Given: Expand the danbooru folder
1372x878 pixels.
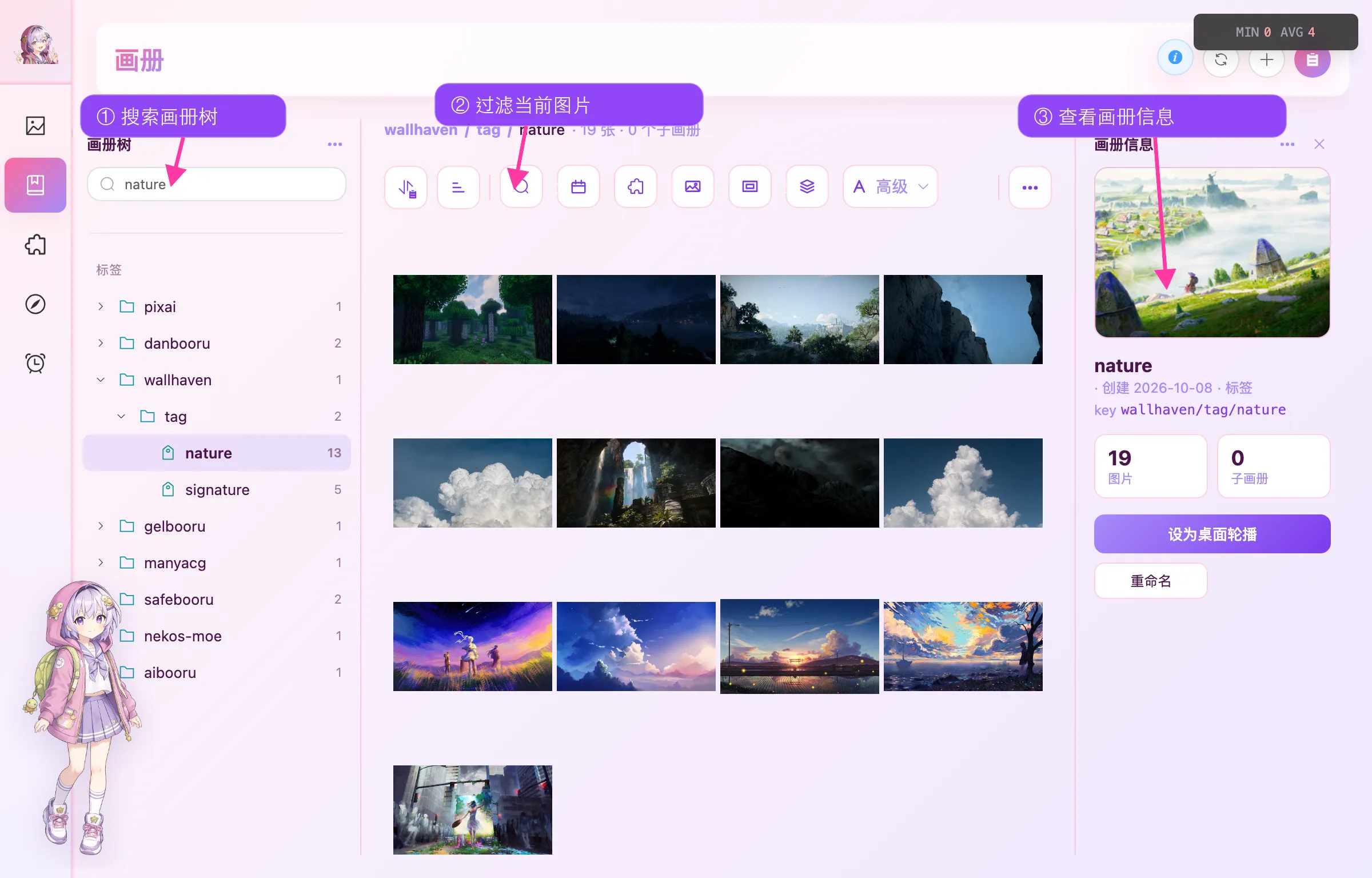Looking at the screenshot, I should [x=101, y=344].
